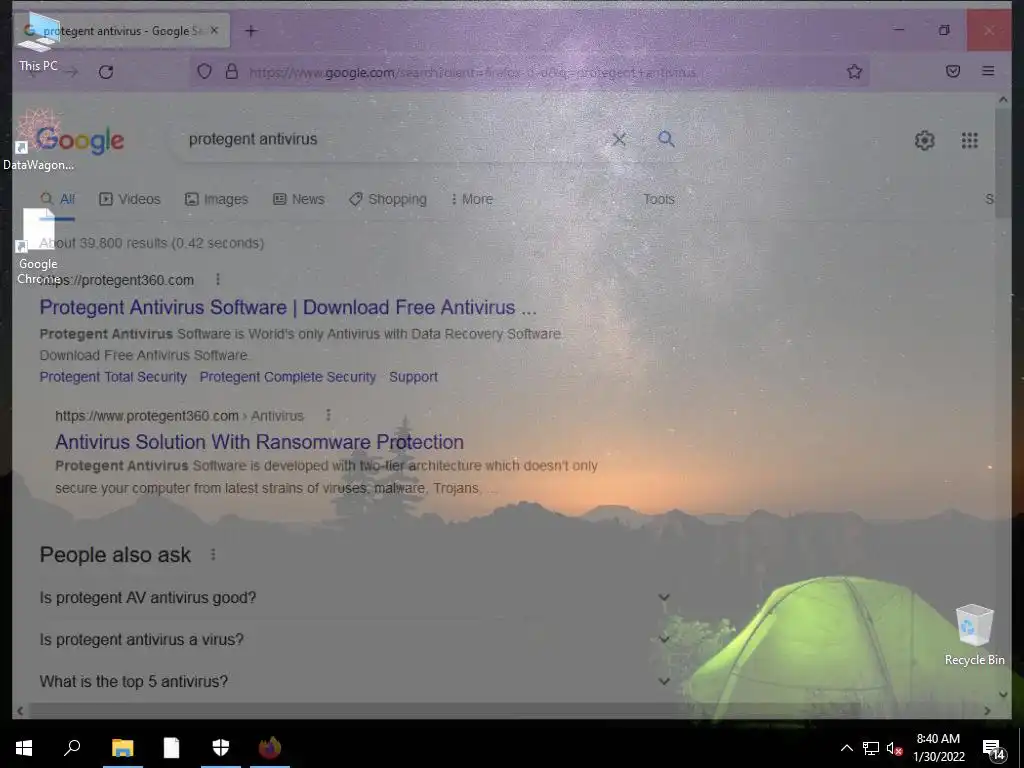Open the People also ask options menu

point(213,554)
